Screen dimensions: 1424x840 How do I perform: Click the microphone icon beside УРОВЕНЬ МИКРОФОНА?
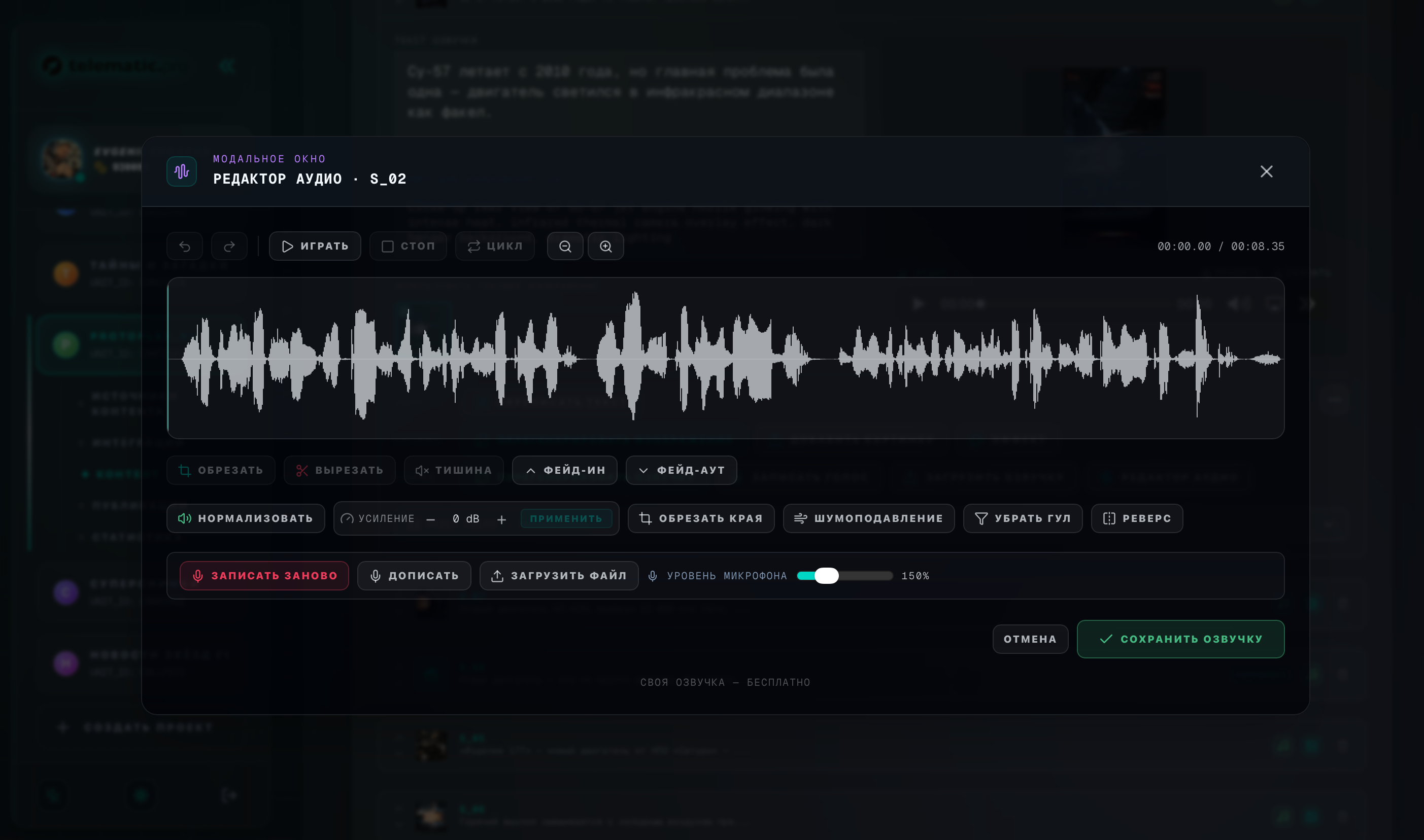pos(653,576)
